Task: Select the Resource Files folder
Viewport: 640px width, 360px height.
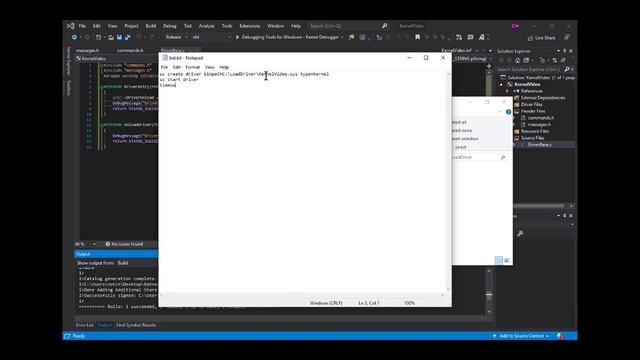Action: coord(535,131)
